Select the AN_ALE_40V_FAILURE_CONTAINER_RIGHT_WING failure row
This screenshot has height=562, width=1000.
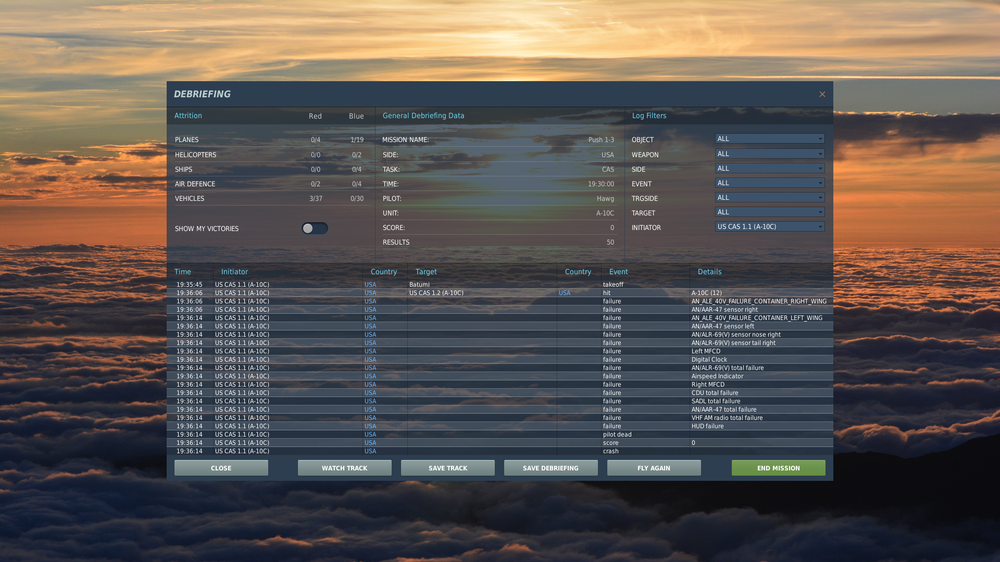(501, 301)
